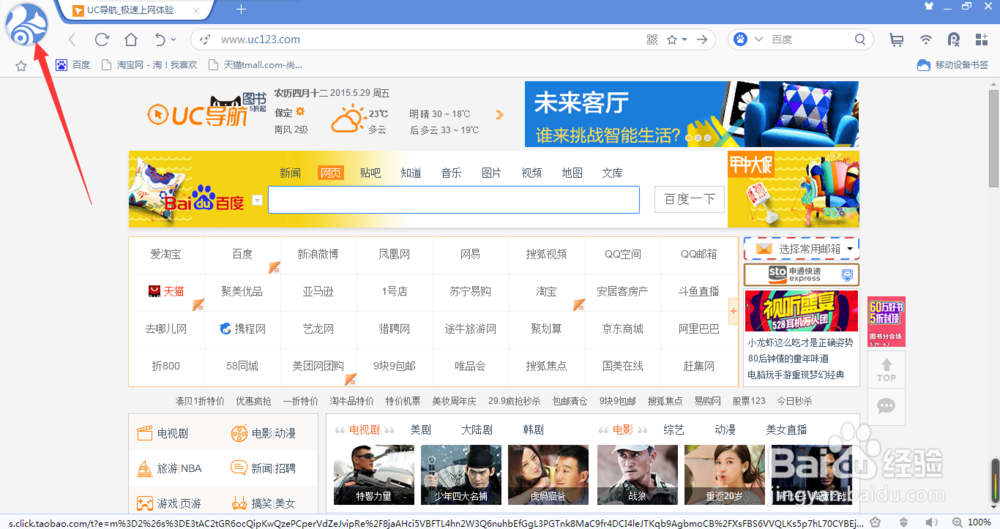
Task: Open the extensions grid icon
Action: point(982,40)
